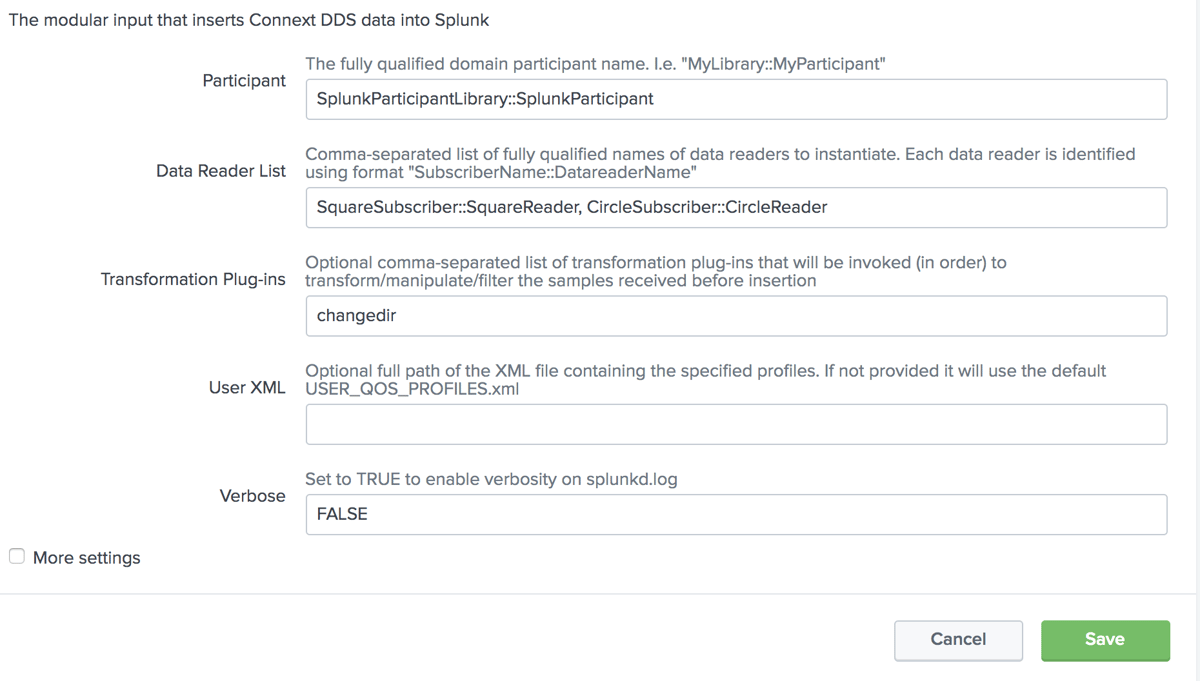Click the SubscriberName::DatareaderName format description
Viewport: 1200px width, 681px height.
(720, 163)
